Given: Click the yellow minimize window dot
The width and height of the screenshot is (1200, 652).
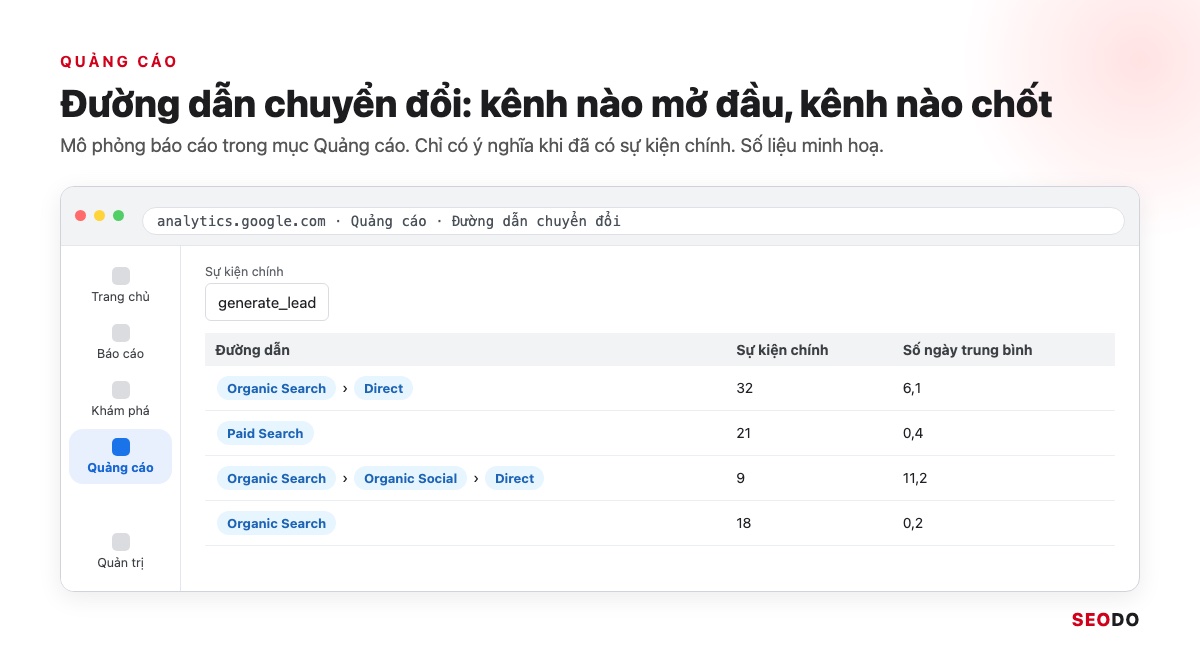Looking at the screenshot, I should (100, 215).
